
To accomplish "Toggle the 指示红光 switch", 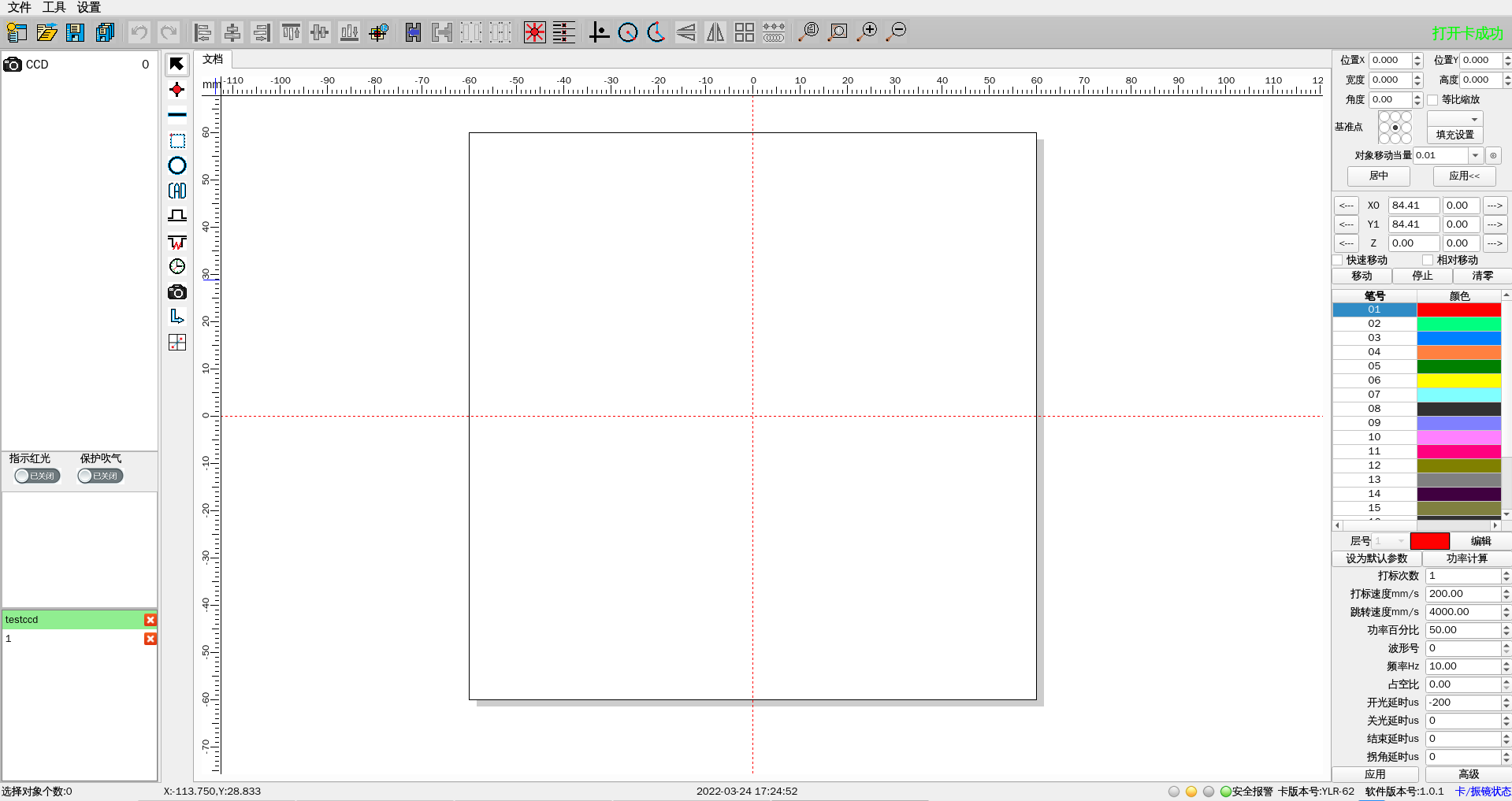I will tap(37, 476).
